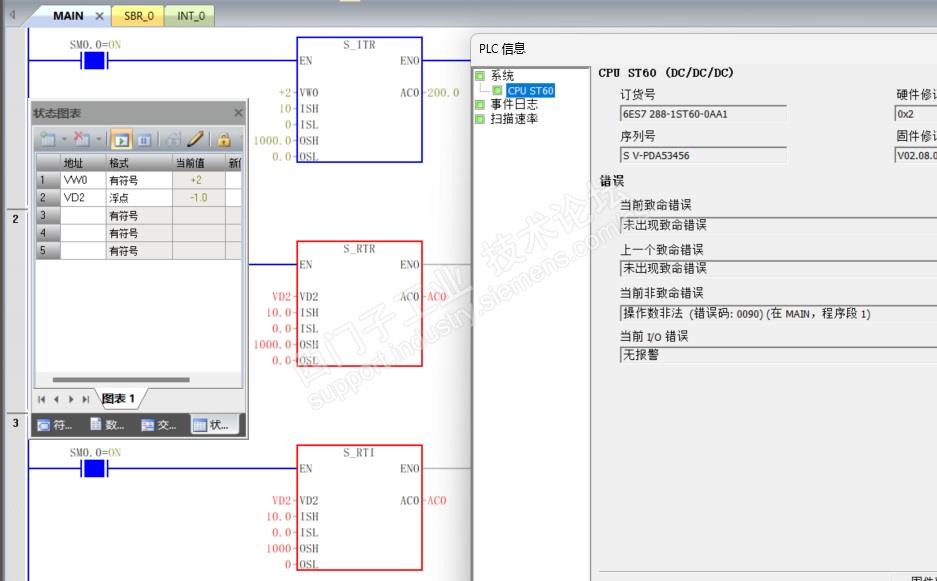937x581 pixels.
Task: Open dropdown arrow next to add chart icon
Action: (x=64, y=140)
